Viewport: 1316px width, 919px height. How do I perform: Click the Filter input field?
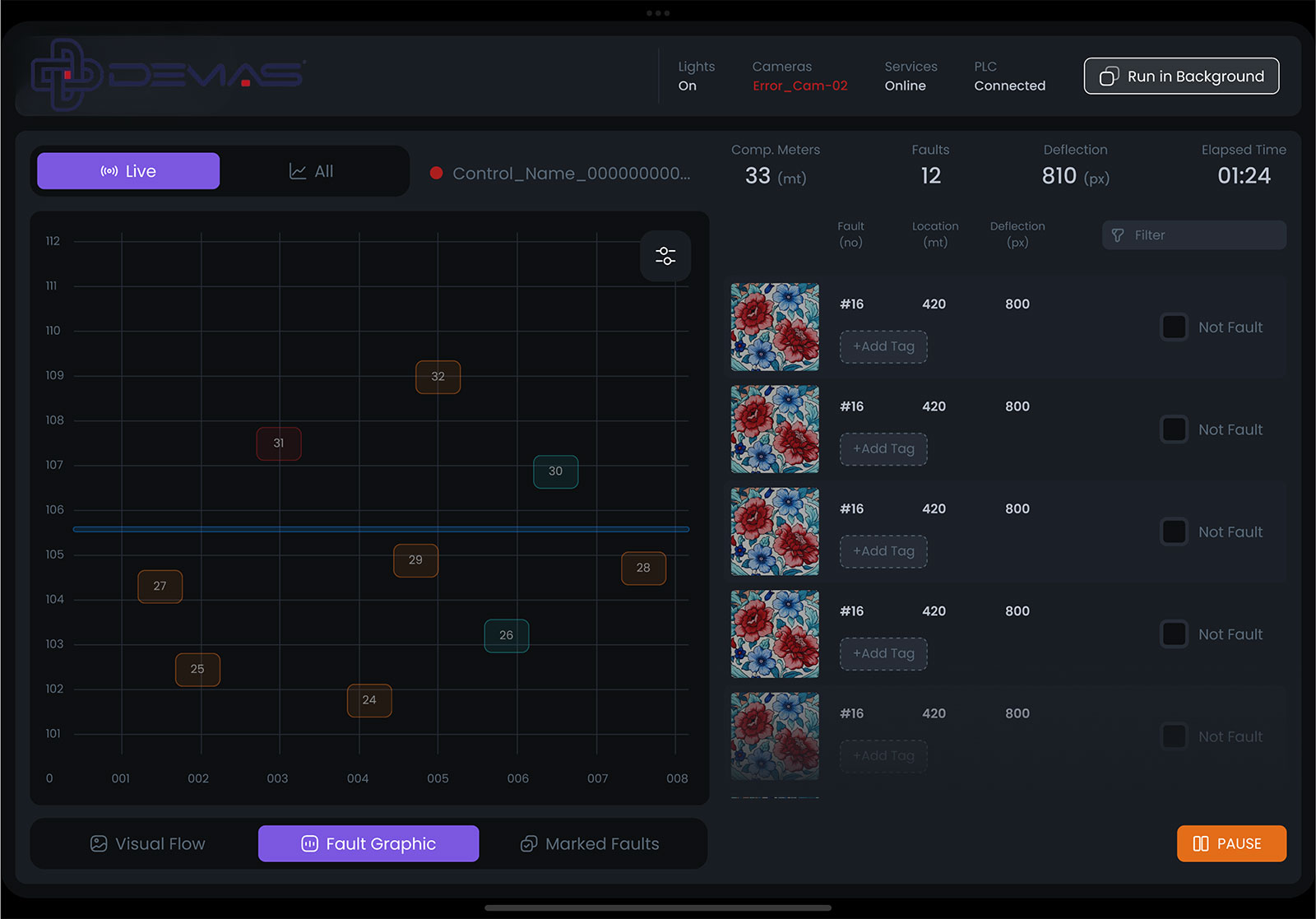pyautogui.click(x=1193, y=235)
